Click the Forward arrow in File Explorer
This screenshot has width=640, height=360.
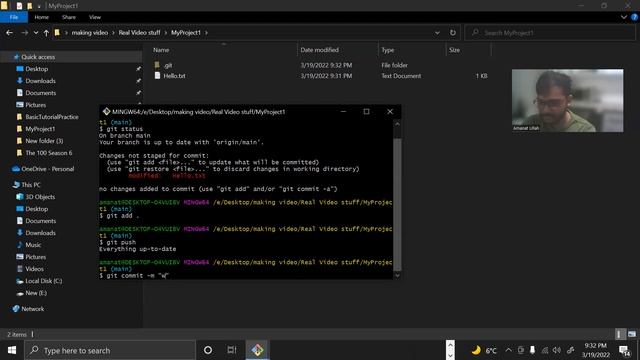(24, 33)
